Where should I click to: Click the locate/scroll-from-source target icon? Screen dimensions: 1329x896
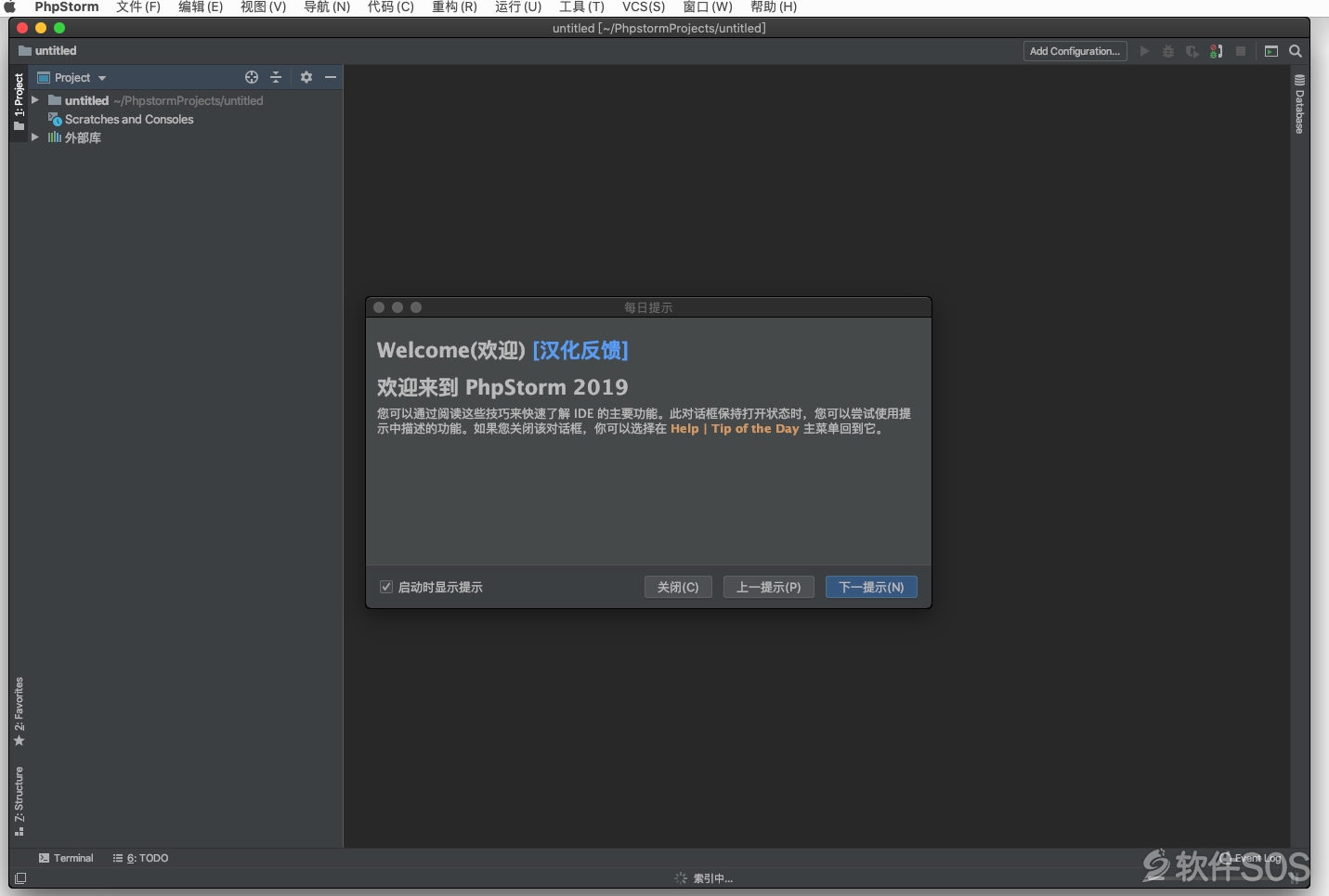pos(252,77)
